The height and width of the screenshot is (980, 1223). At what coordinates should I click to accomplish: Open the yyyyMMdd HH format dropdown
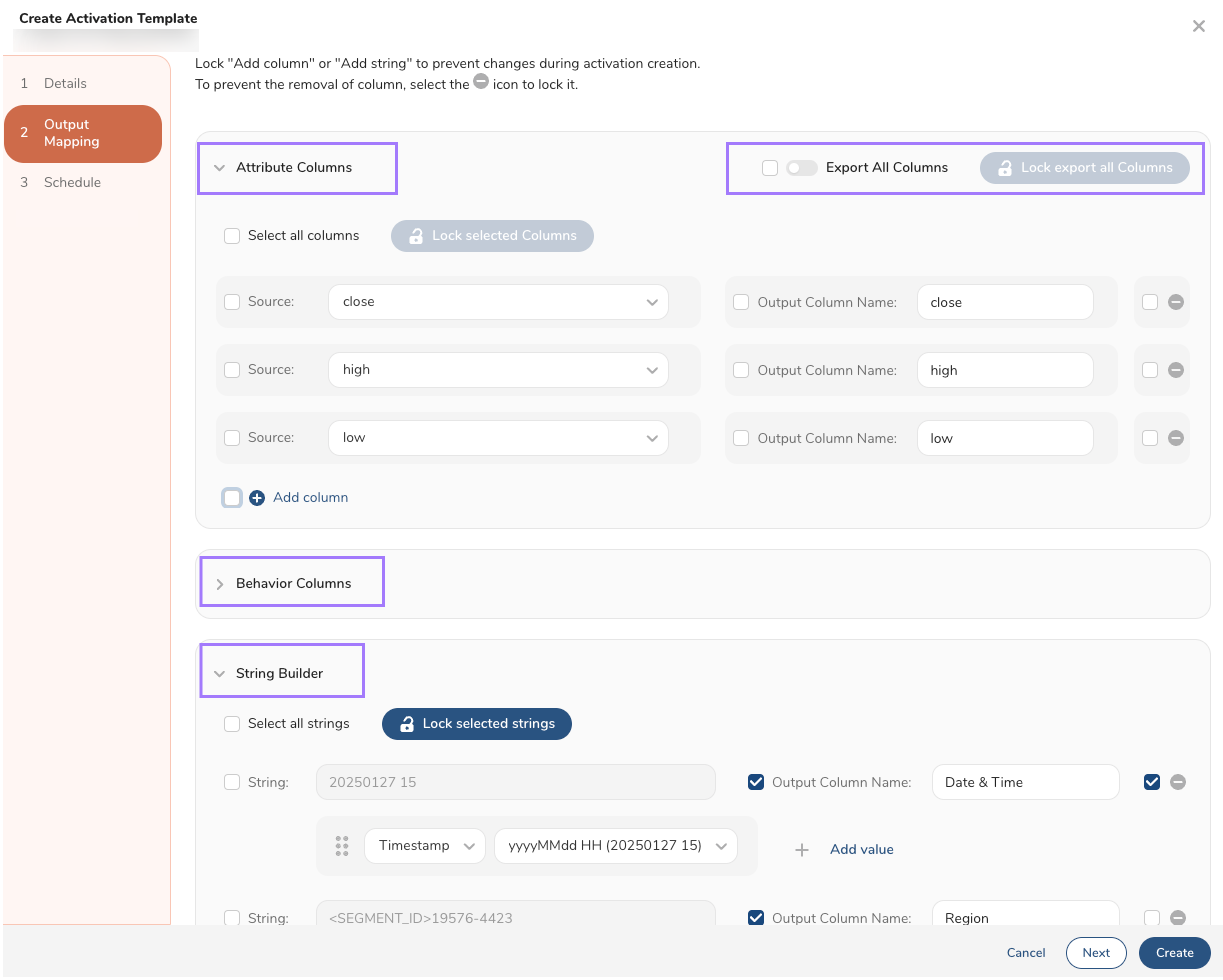click(x=615, y=846)
